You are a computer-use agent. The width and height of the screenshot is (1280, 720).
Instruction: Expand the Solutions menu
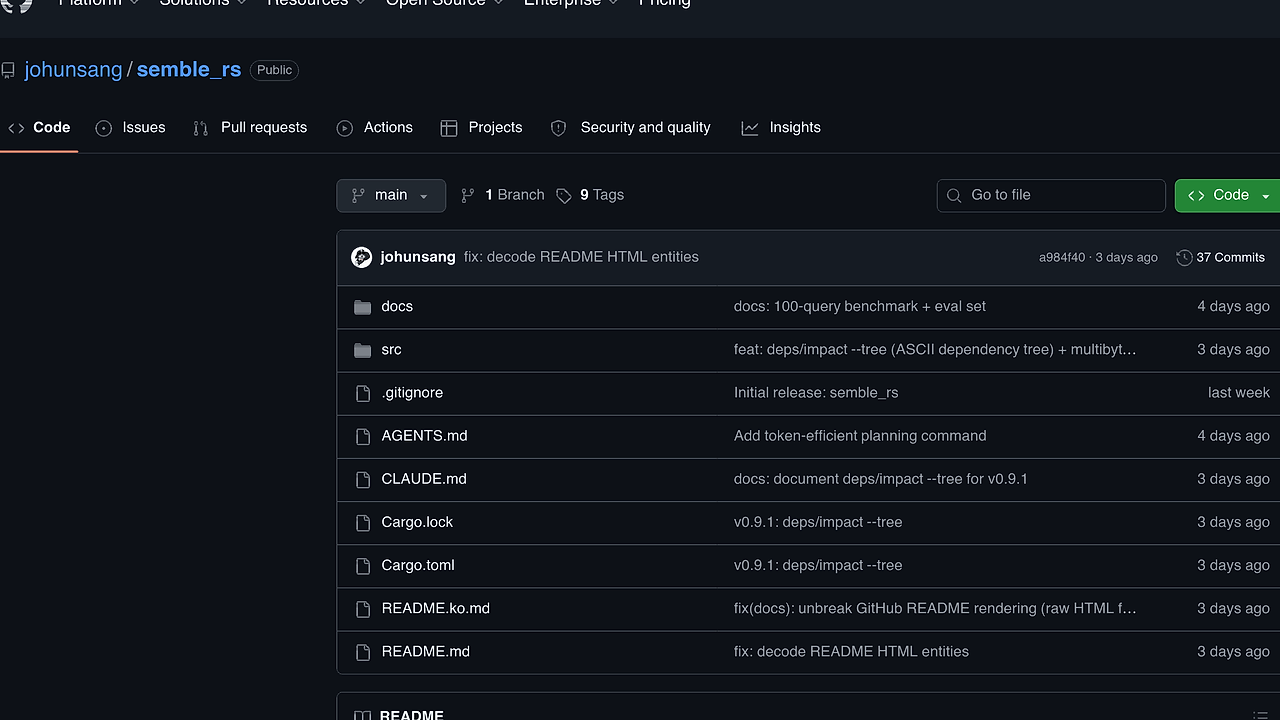204,3
